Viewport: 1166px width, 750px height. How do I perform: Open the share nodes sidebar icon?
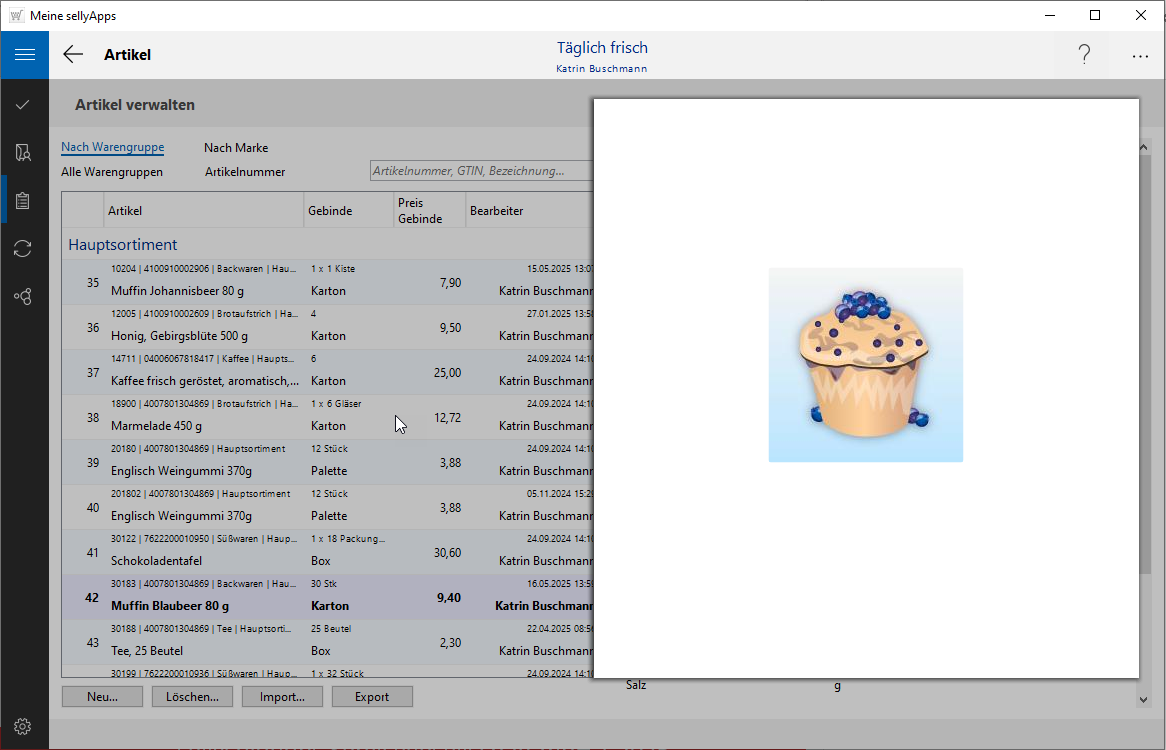click(x=23, y=297)
